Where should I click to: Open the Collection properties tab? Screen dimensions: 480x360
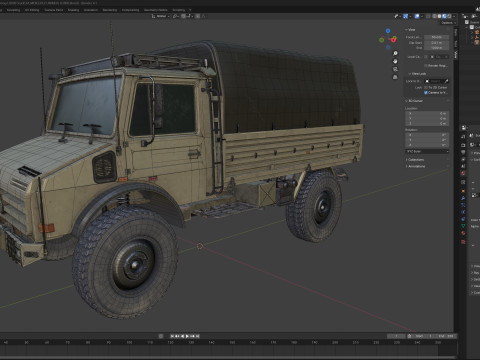click(x=463, y=182)
